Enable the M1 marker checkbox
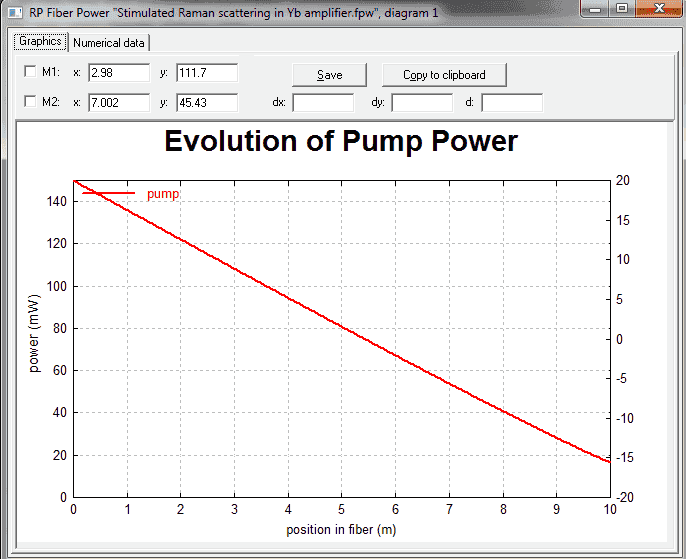 pos(30,71)
